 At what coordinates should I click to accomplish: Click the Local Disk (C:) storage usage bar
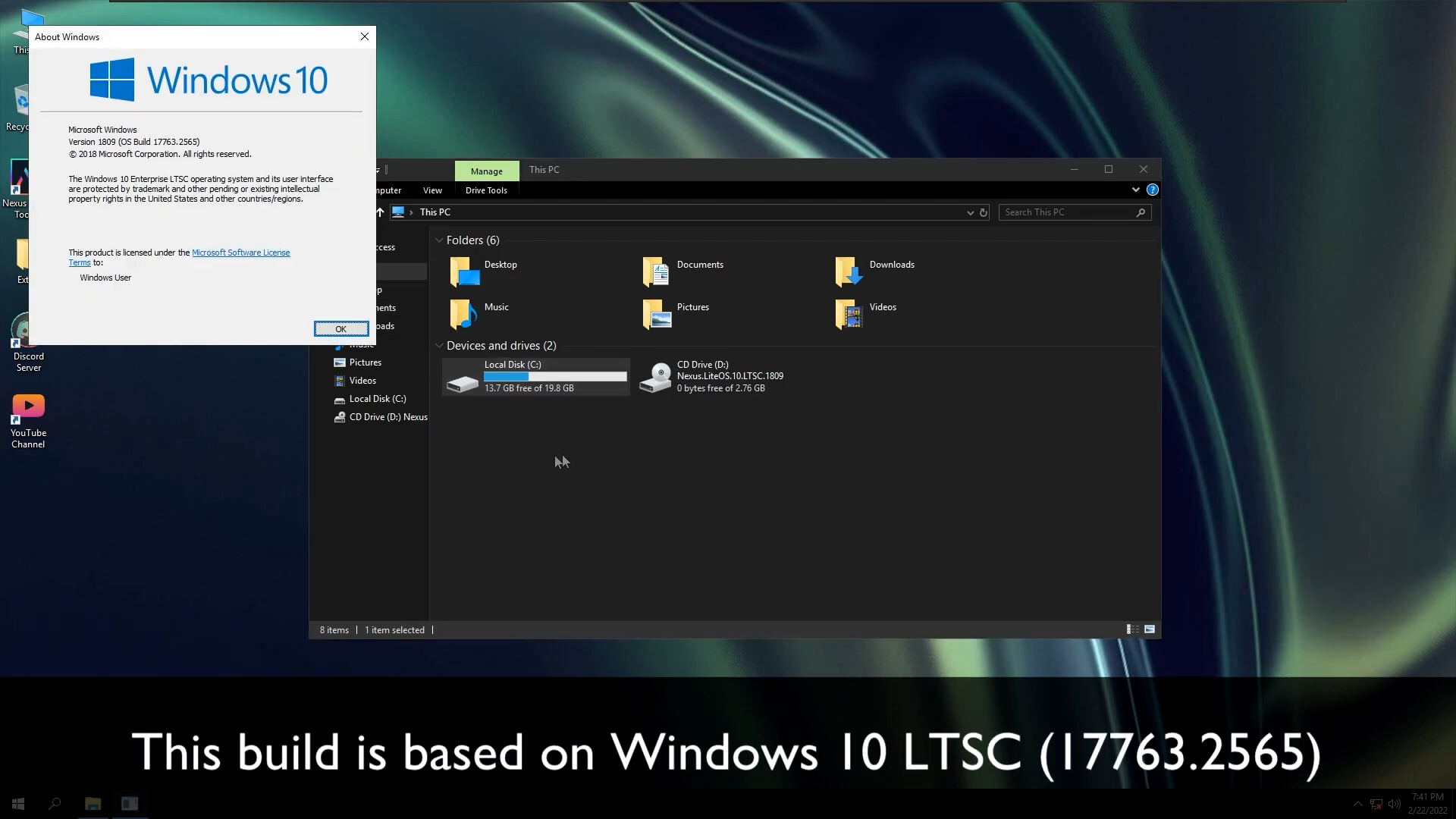pos(556,376)
